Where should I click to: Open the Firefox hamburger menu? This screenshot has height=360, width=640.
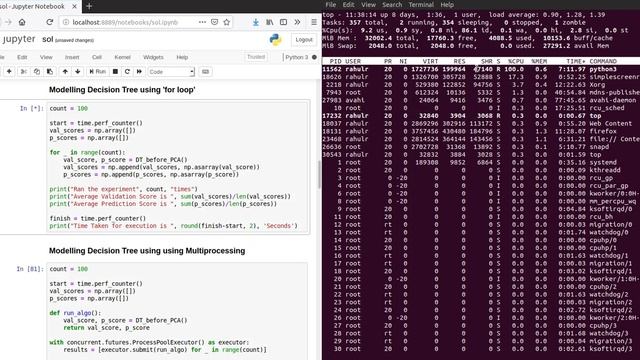point(313,22)
